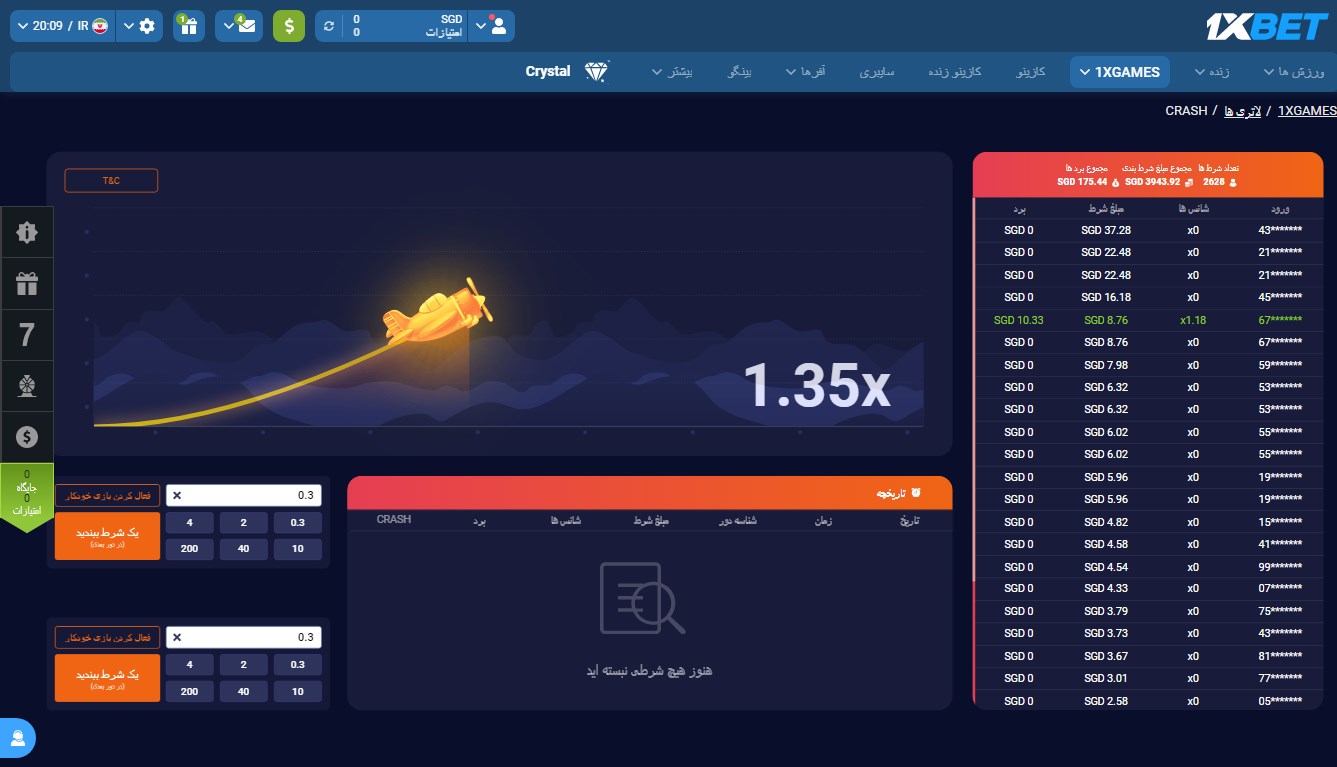Click the 99******* player entry
Screen dimensions: 1337x767
point(1280,567)
